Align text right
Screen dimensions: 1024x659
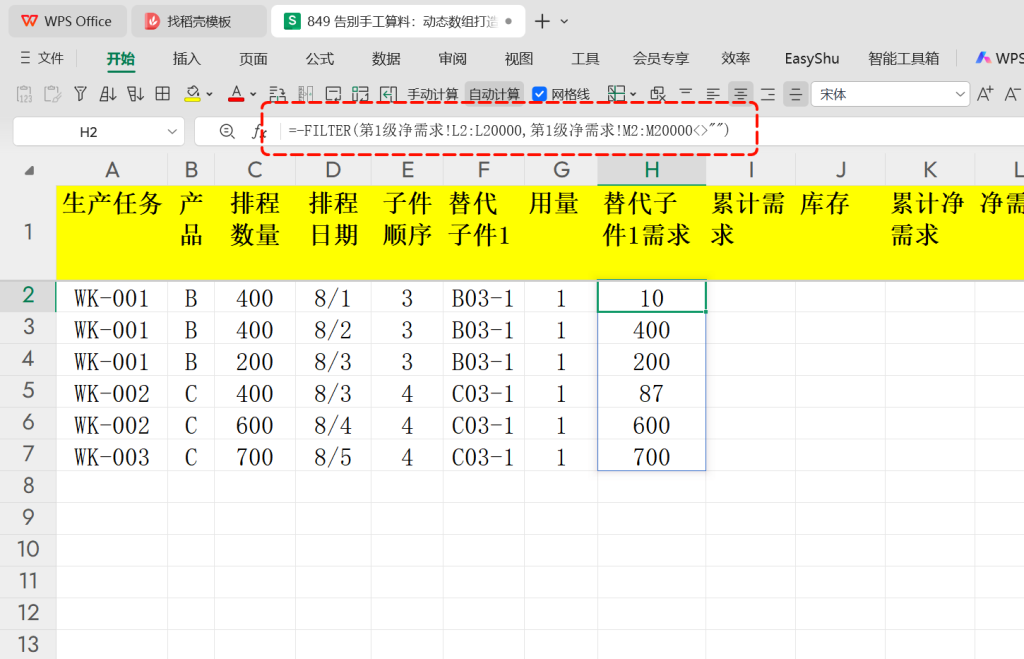pos(768,94)
